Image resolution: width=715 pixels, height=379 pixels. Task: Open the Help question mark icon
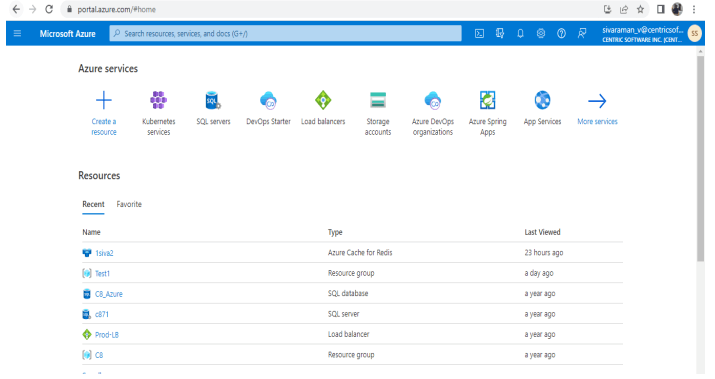tap(561, 33)
